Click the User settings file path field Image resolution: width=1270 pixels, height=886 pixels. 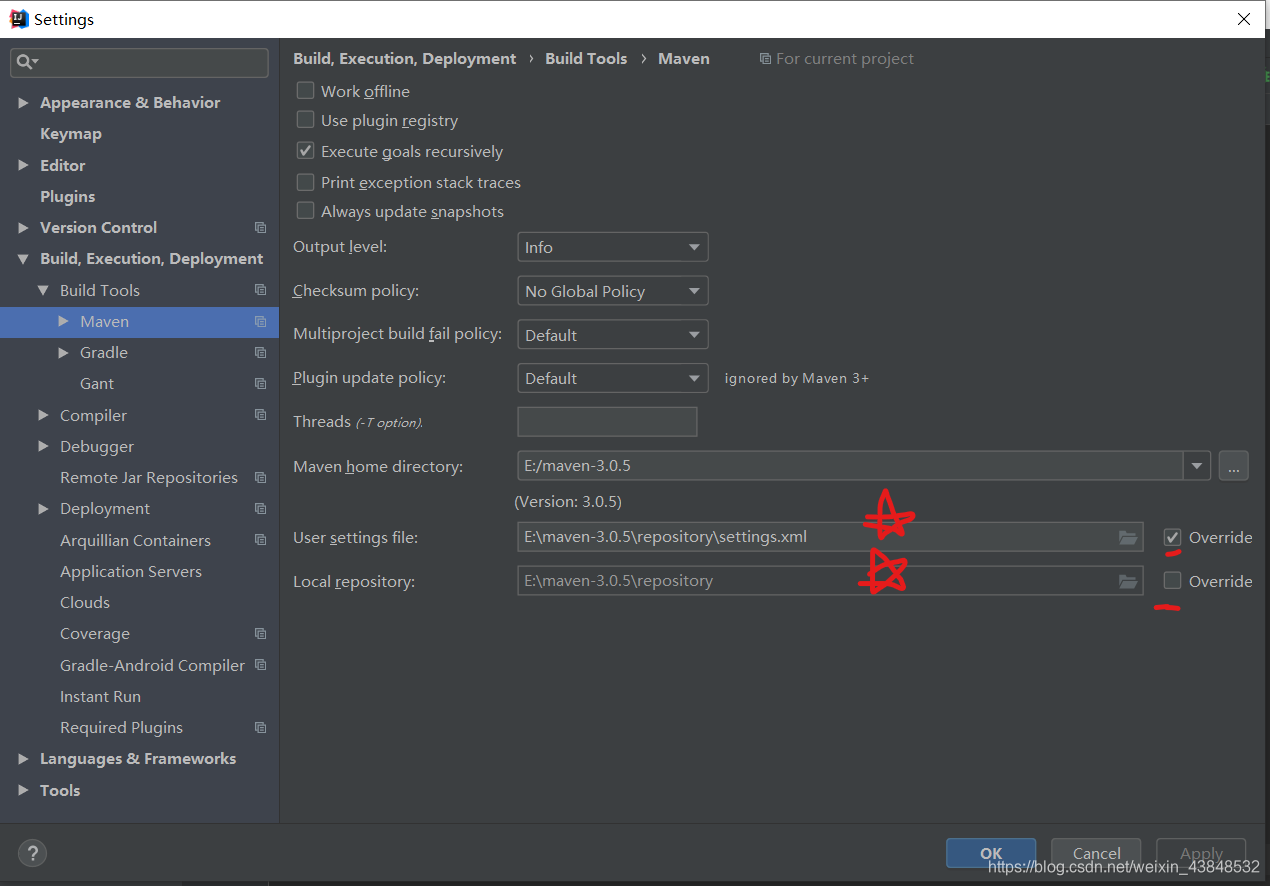tap(830, 538)
